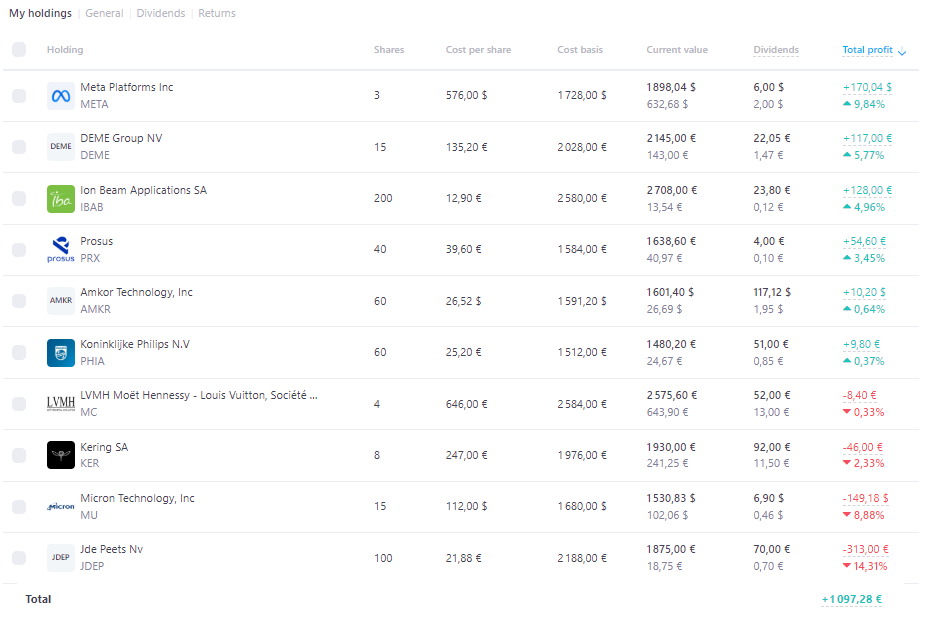
Task: Check the LVMH row checkbox
Action: [x=19, y=403]
